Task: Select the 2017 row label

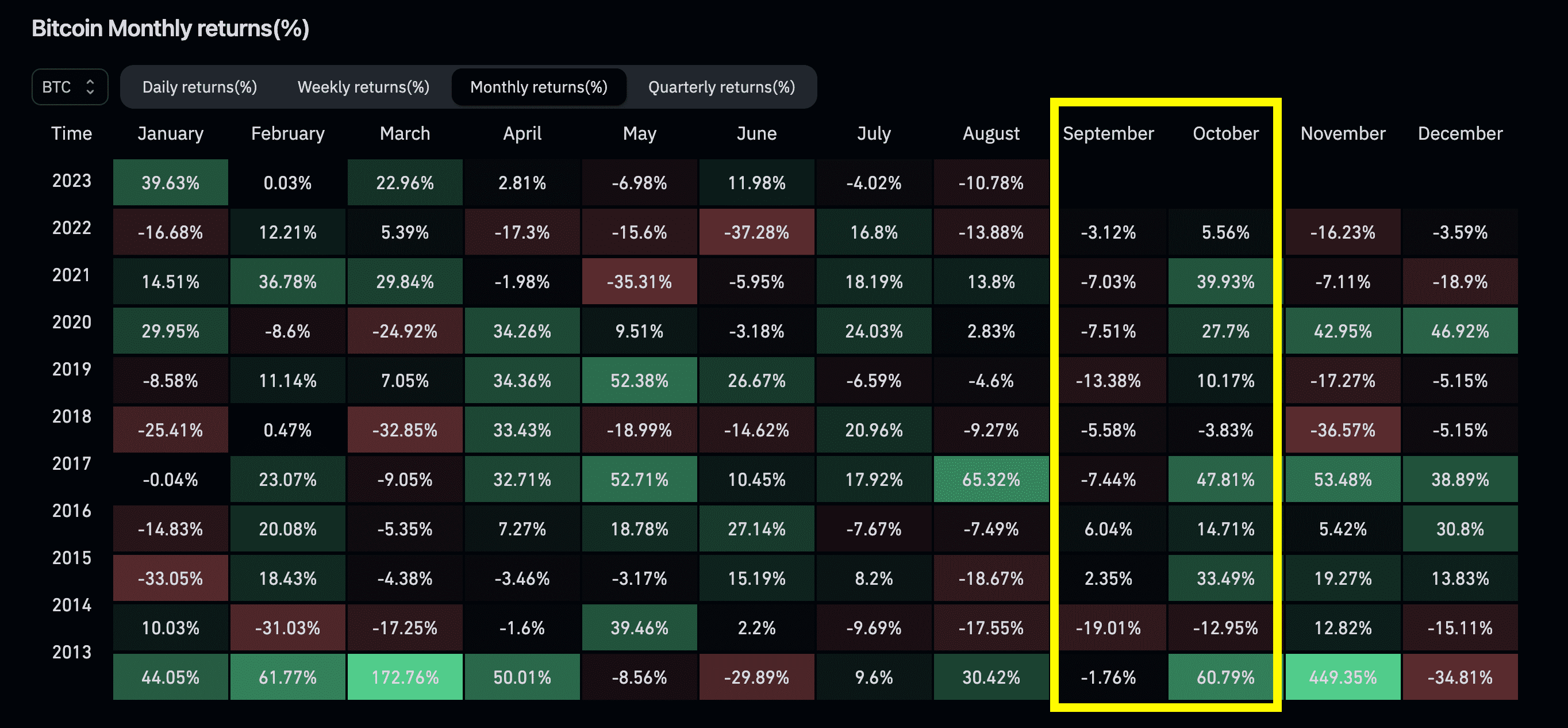Action: (72, 463)
